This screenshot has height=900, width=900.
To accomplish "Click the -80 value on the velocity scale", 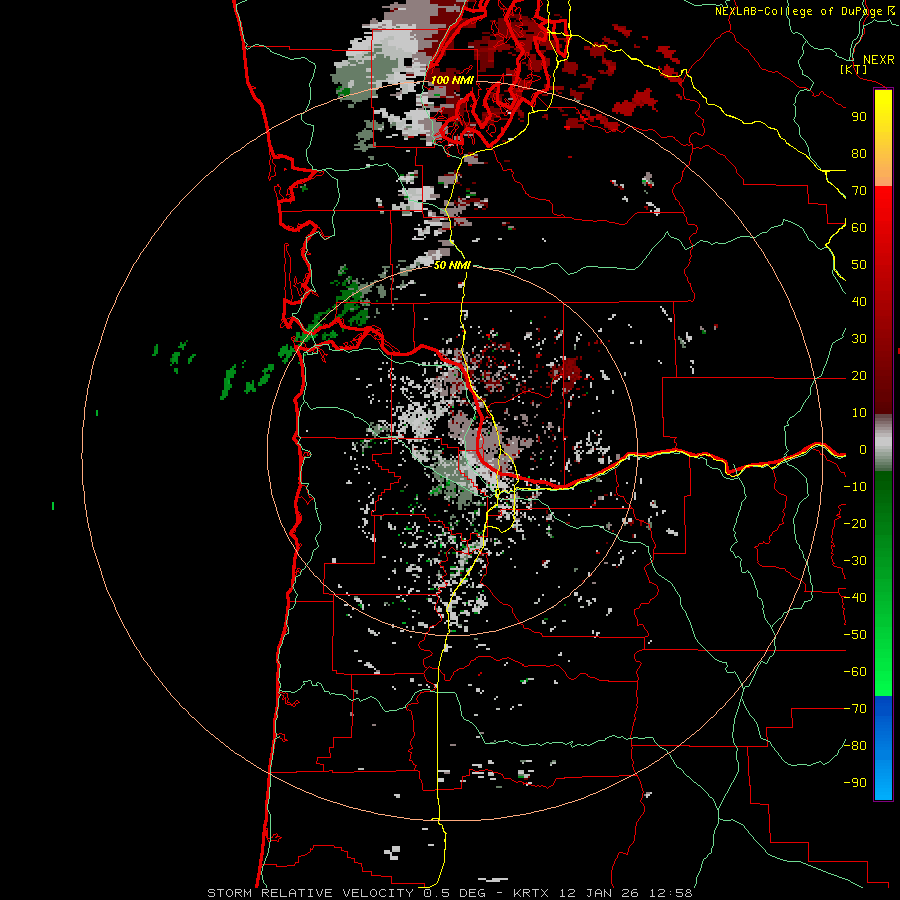I will pos(855,746).
